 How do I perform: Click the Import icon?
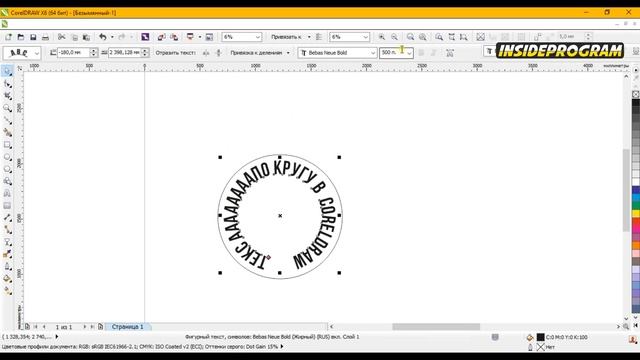click(x=161, y=37)
